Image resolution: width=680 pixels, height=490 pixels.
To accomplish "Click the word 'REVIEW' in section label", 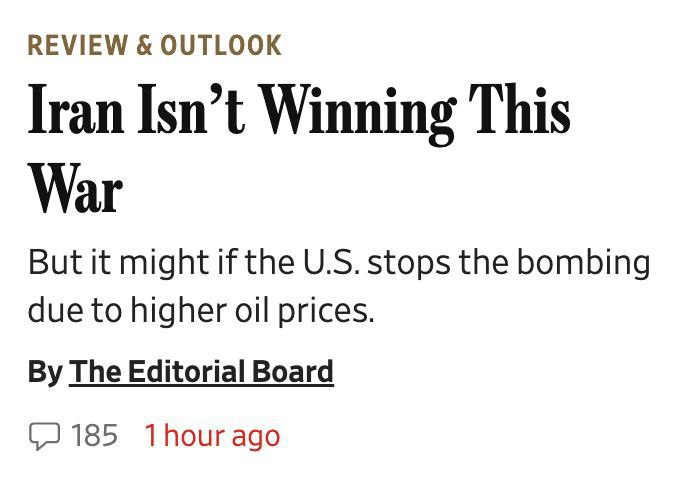I will pos(74,45).
